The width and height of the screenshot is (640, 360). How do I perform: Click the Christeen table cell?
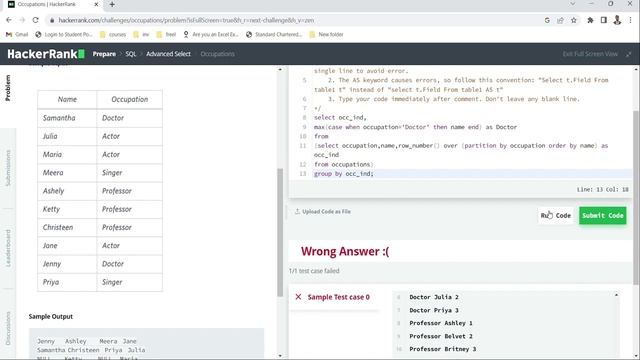67,227
